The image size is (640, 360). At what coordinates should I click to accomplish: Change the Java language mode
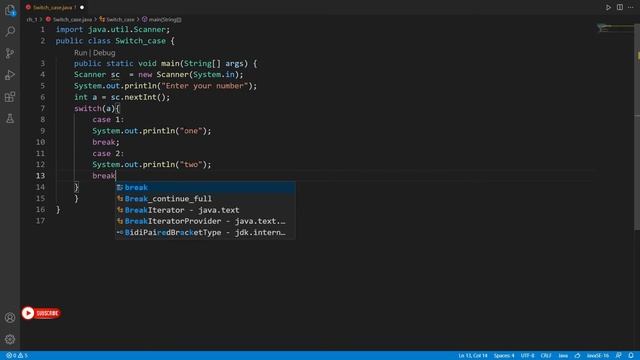tap(563, 356)
